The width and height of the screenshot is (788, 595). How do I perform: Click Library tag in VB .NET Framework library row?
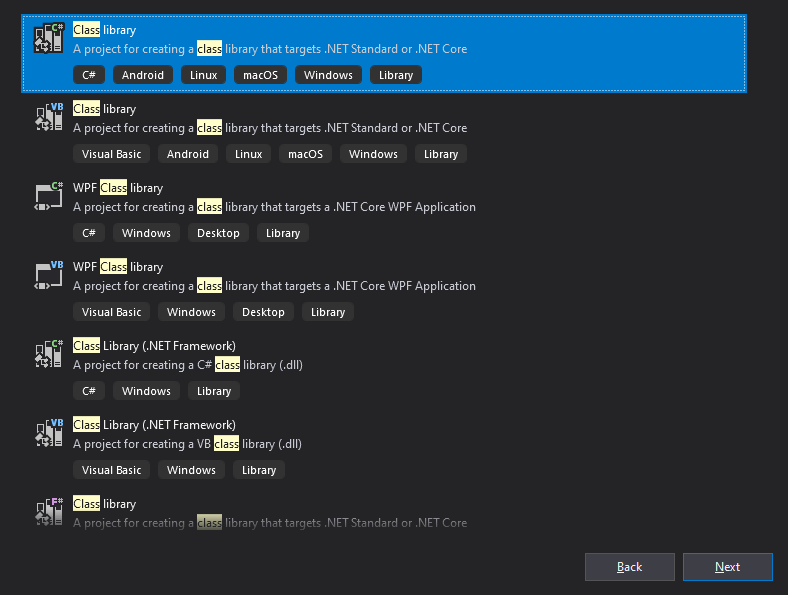[x=259, y=469]
